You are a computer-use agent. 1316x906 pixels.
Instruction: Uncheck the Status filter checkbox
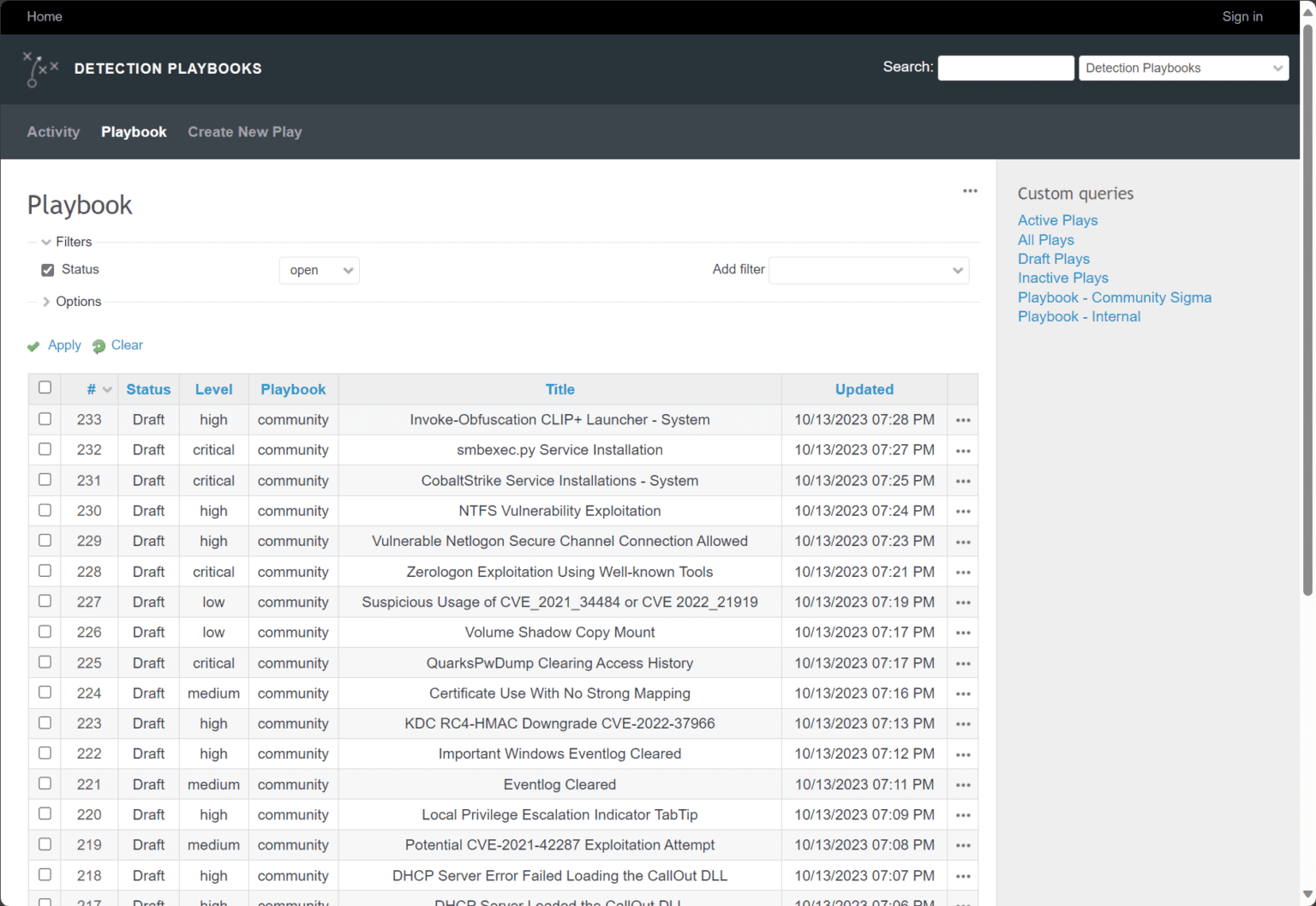(x=47, y=269)
